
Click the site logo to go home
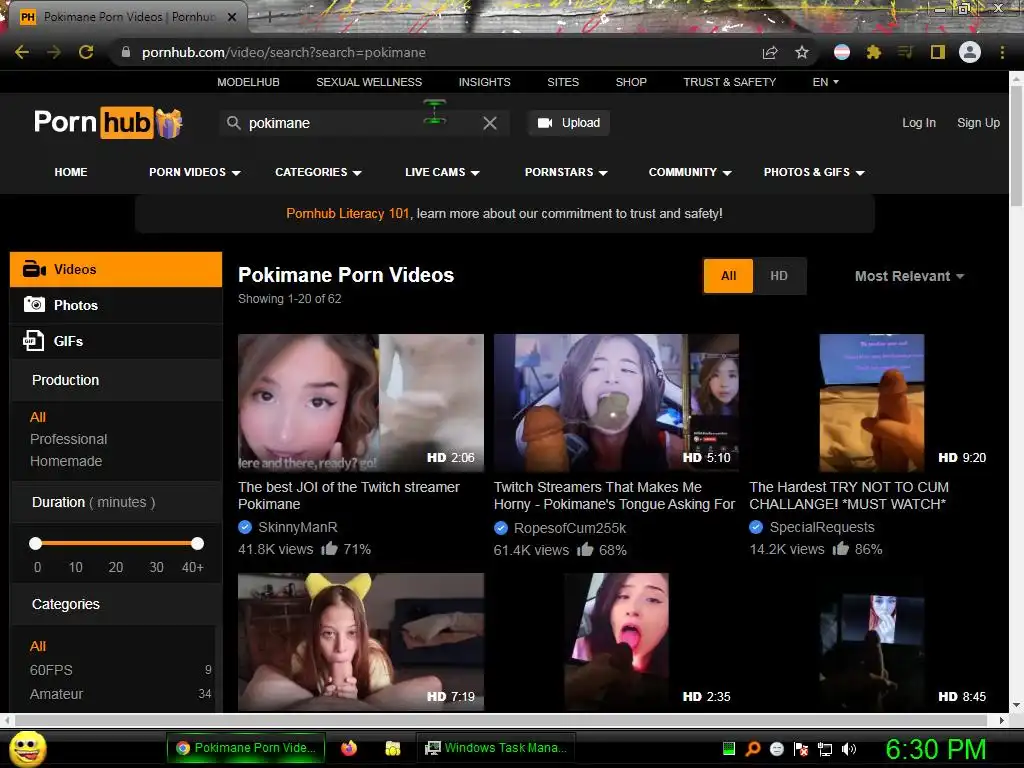click(108, 123)
